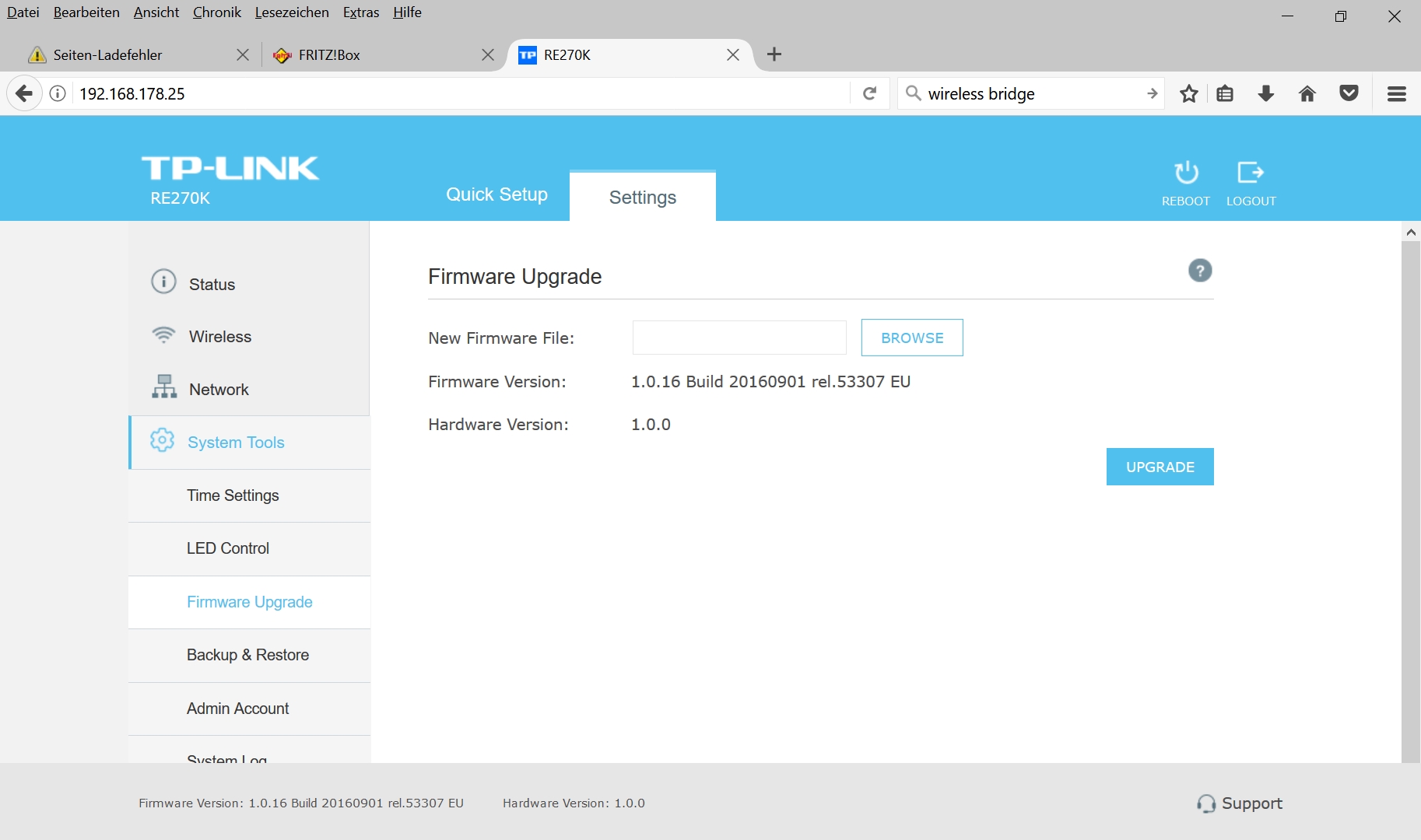Click the RE270K model label under logo

tap(181, 198)
